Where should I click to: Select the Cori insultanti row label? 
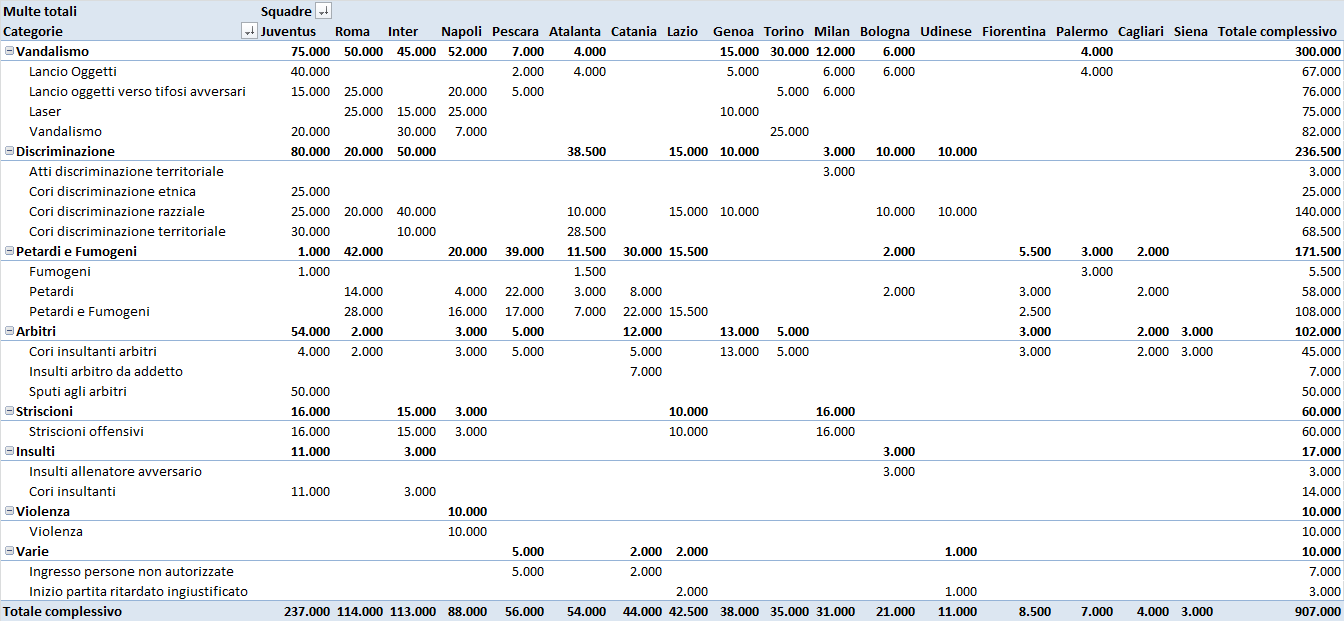(x=72, y=491)
